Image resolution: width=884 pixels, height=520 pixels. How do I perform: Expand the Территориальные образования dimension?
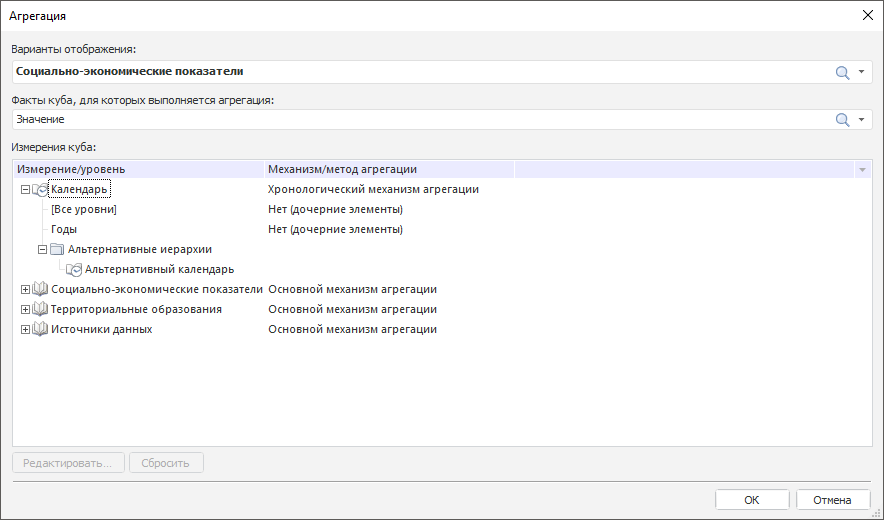click(x=26, y=309)
